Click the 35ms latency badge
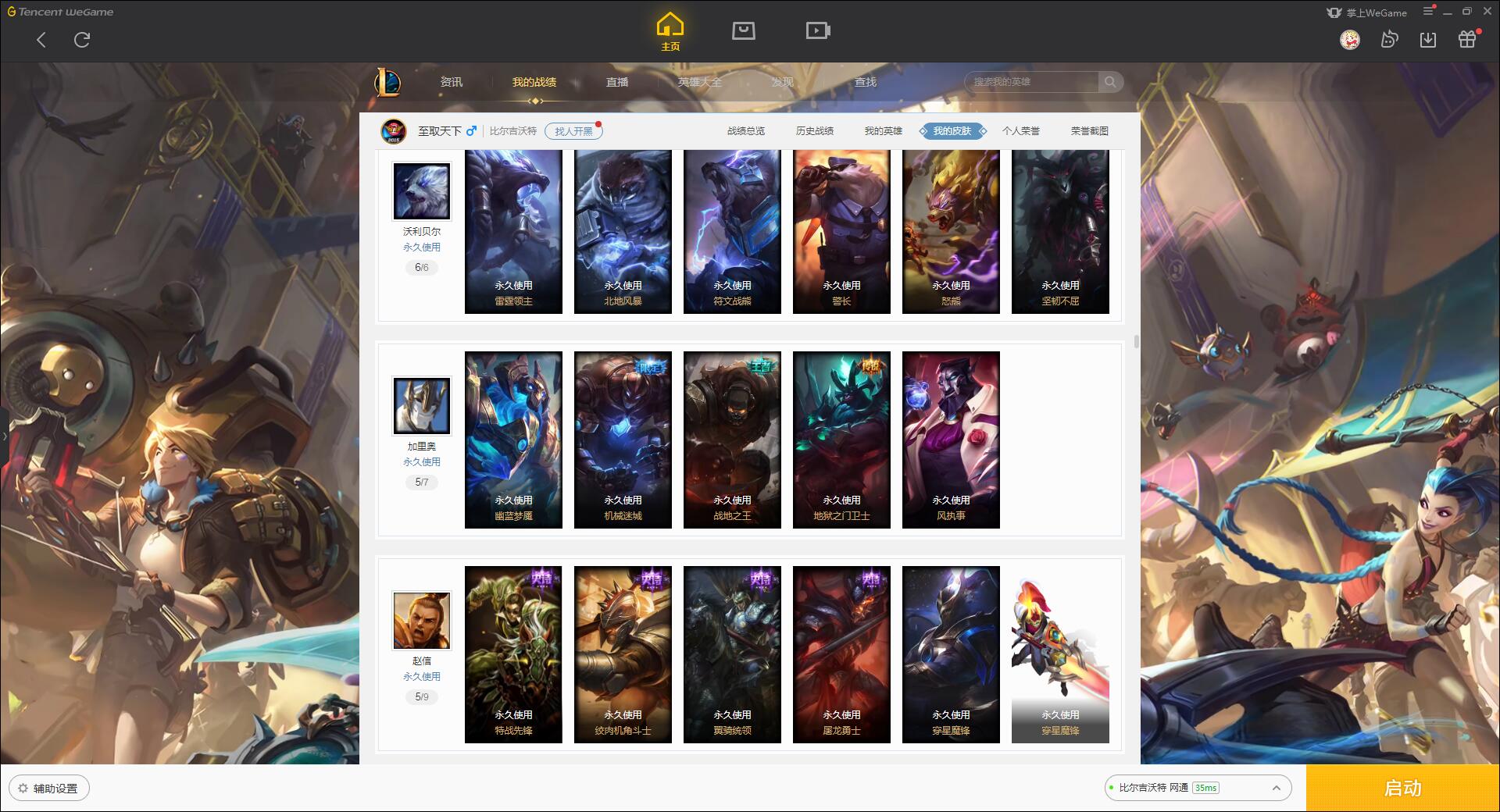Viewport: 1500px width, 812px height. 1205,788
